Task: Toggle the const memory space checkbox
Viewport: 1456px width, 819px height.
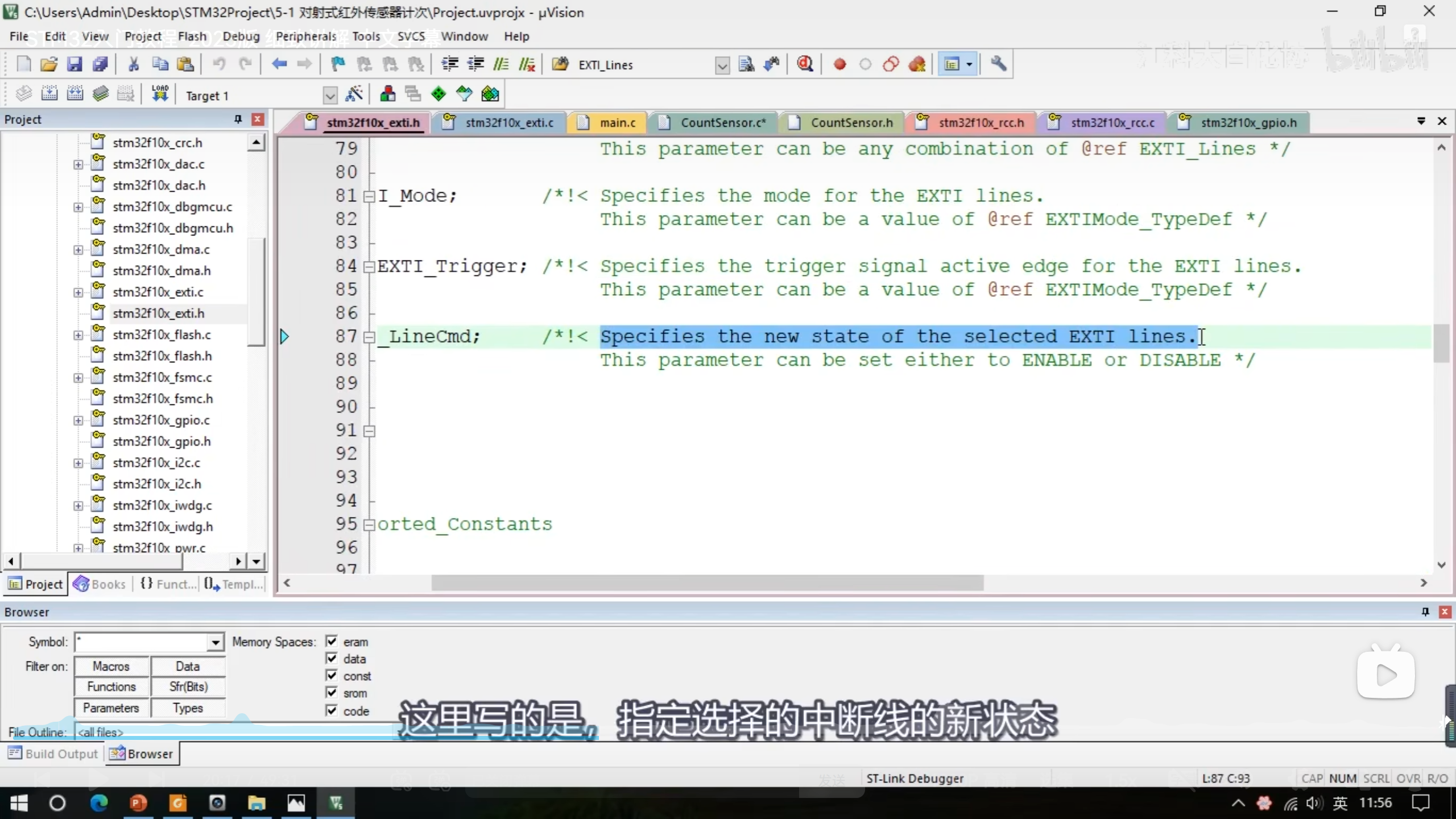Action: 332,676
